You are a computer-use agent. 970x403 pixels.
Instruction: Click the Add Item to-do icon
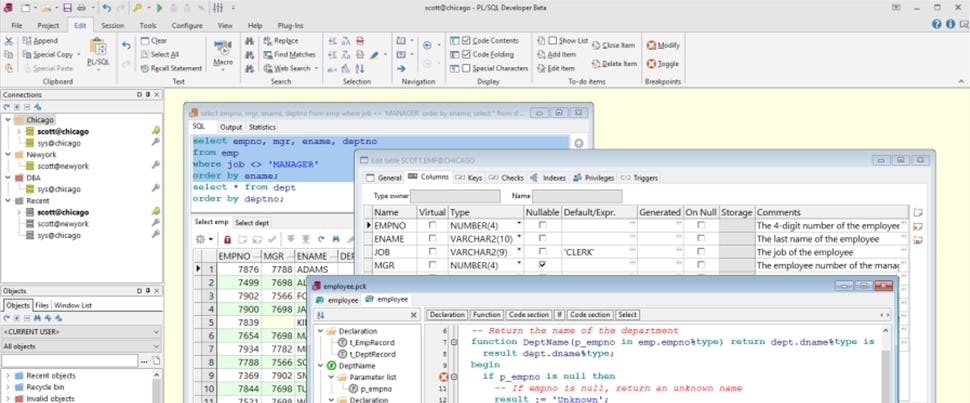click(541, 54)
